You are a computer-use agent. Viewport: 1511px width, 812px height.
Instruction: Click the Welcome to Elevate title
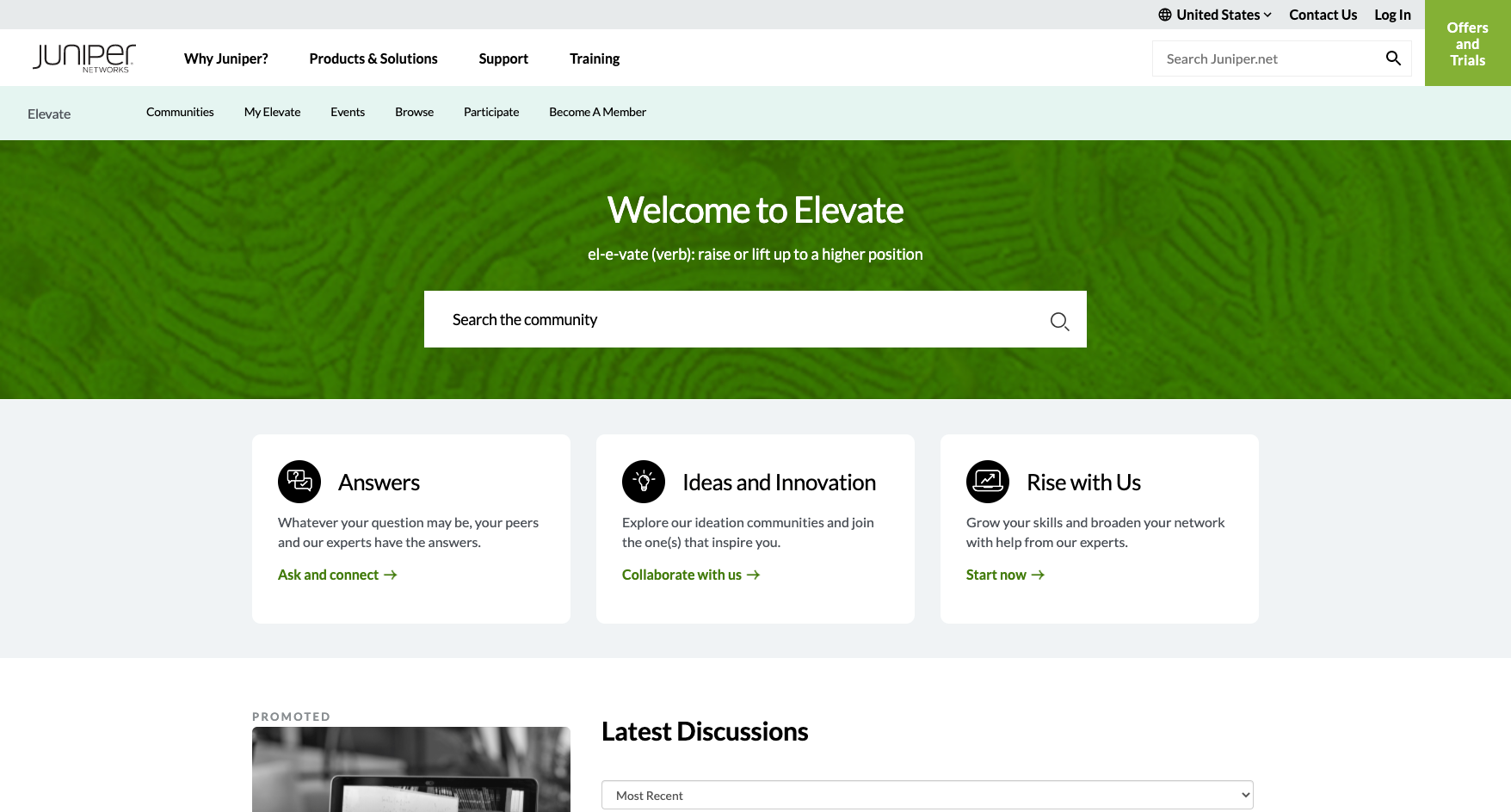point(755,210)
